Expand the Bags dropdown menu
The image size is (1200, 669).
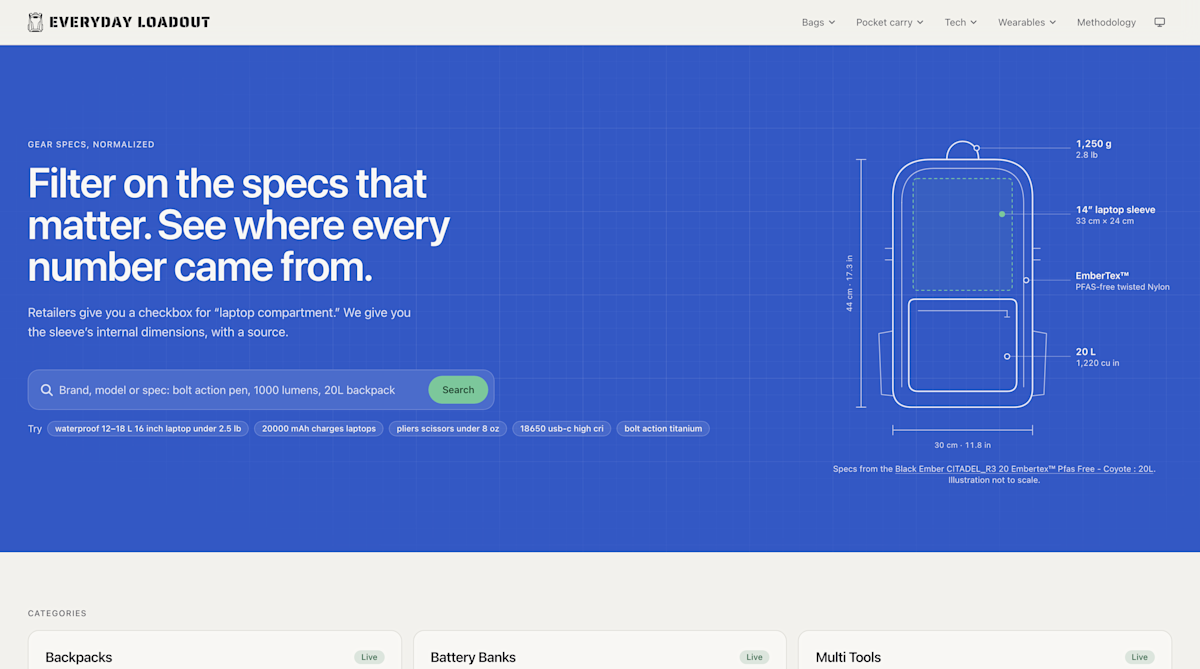pos(818,22)
